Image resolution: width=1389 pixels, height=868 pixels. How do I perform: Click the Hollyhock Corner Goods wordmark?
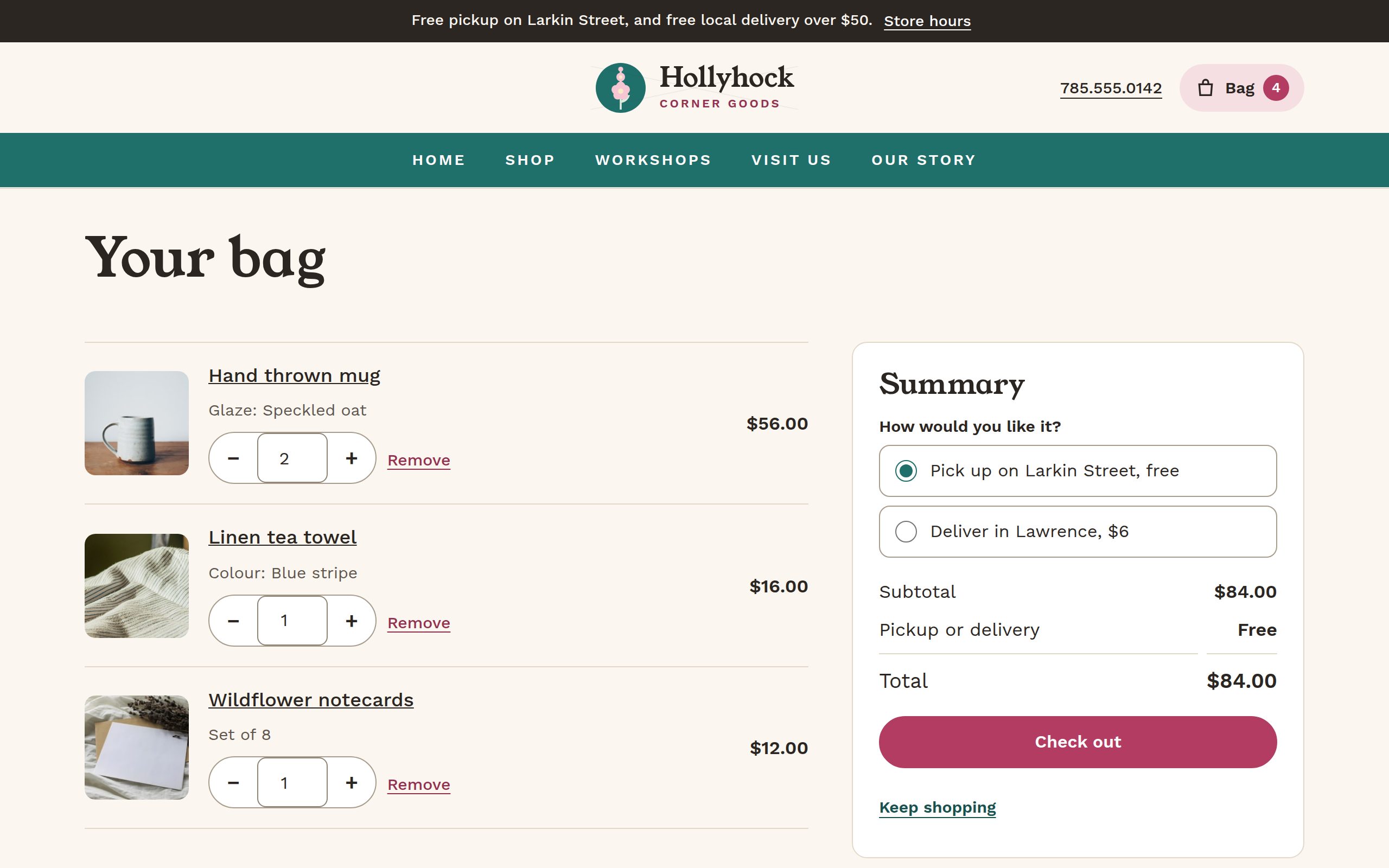coord(726,86)
